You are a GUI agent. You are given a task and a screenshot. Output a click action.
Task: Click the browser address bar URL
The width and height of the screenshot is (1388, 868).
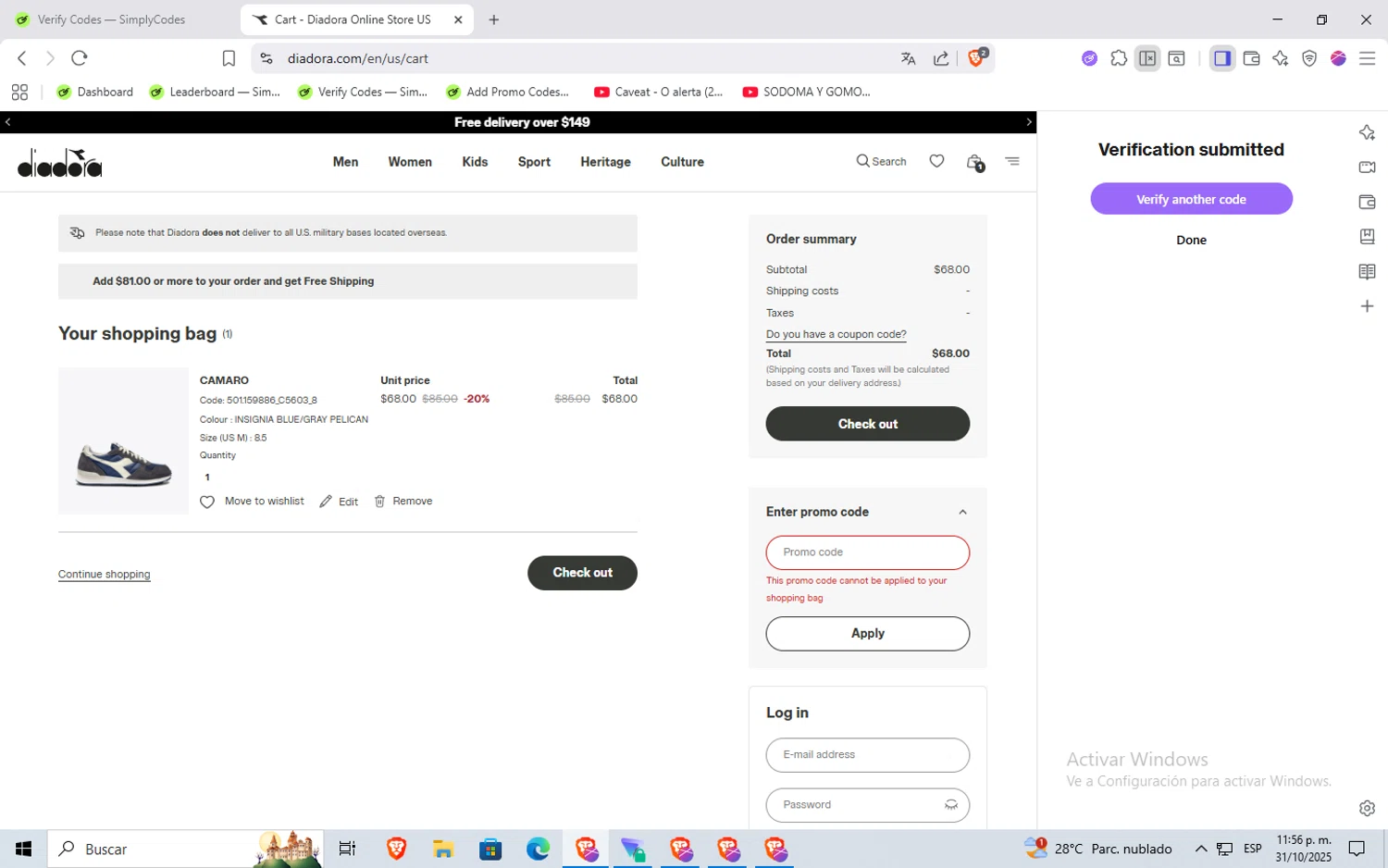click(358, 58)
